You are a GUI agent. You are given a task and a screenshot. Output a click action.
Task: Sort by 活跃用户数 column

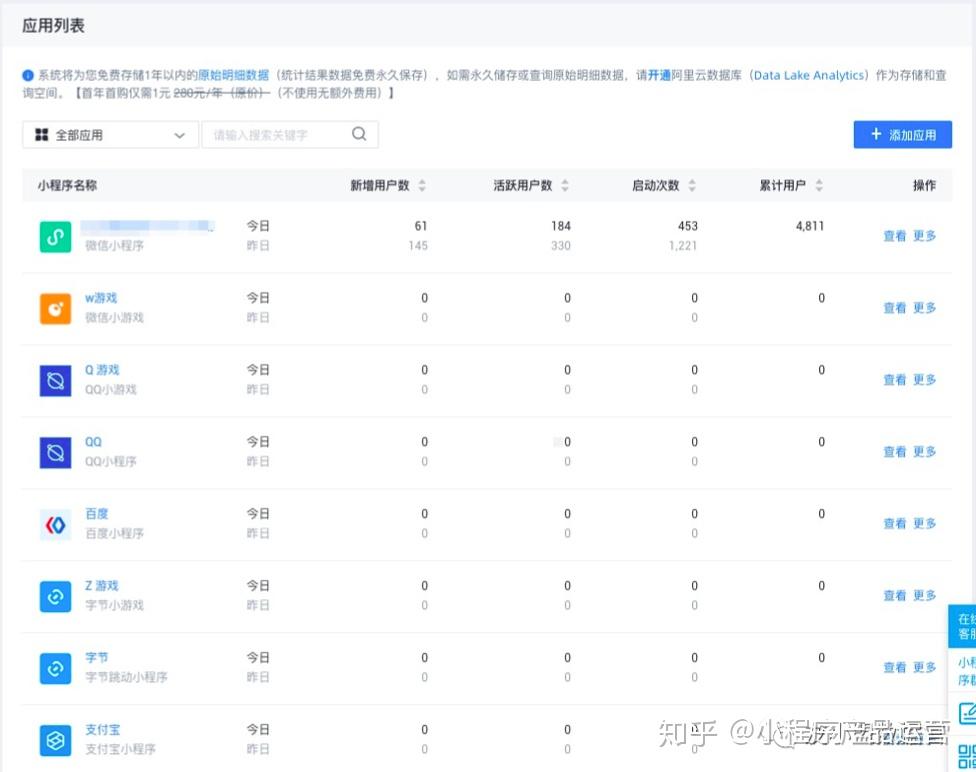tap(565, 186)
